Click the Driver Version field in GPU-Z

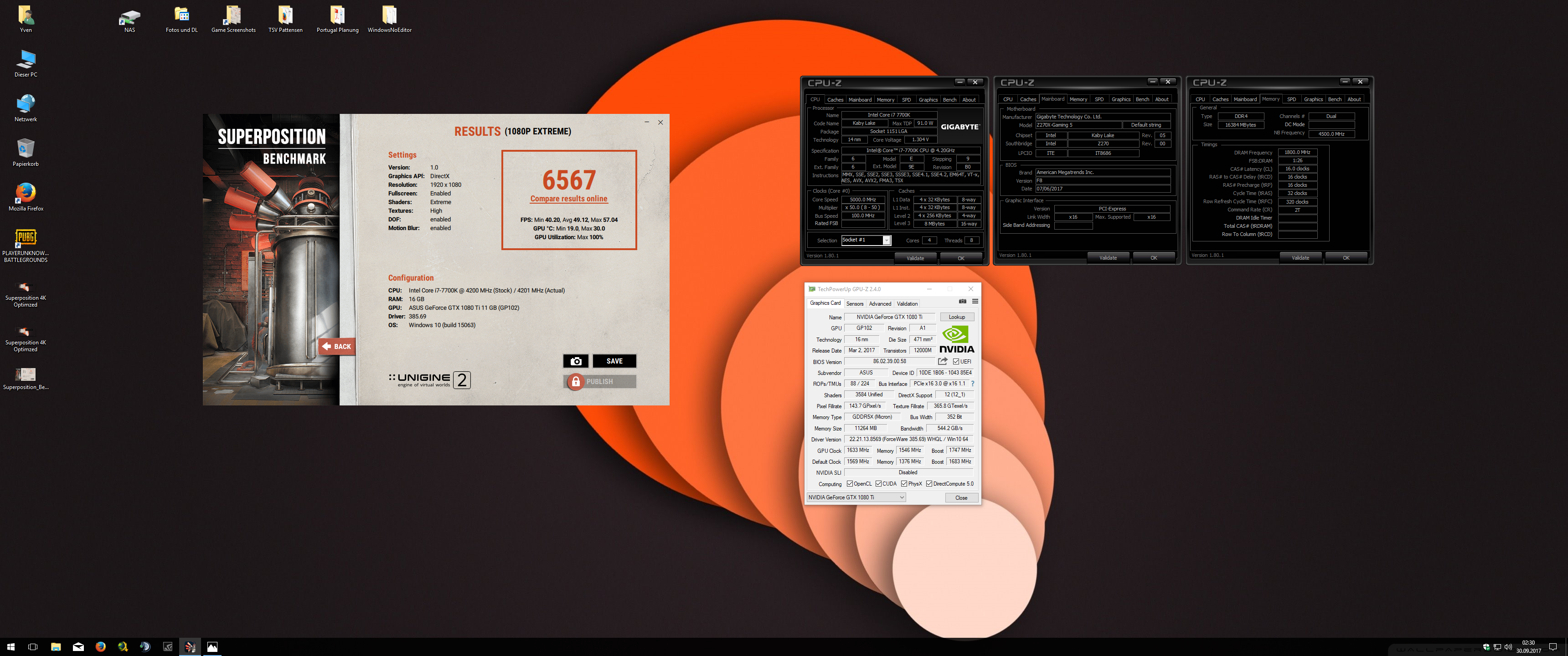(x=909, y=439)
